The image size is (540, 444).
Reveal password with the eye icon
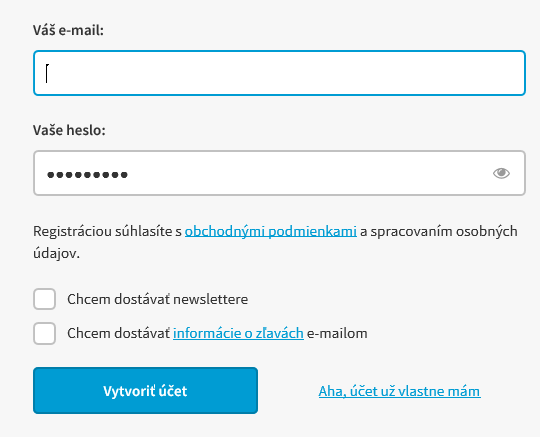(x=501, y=173)
